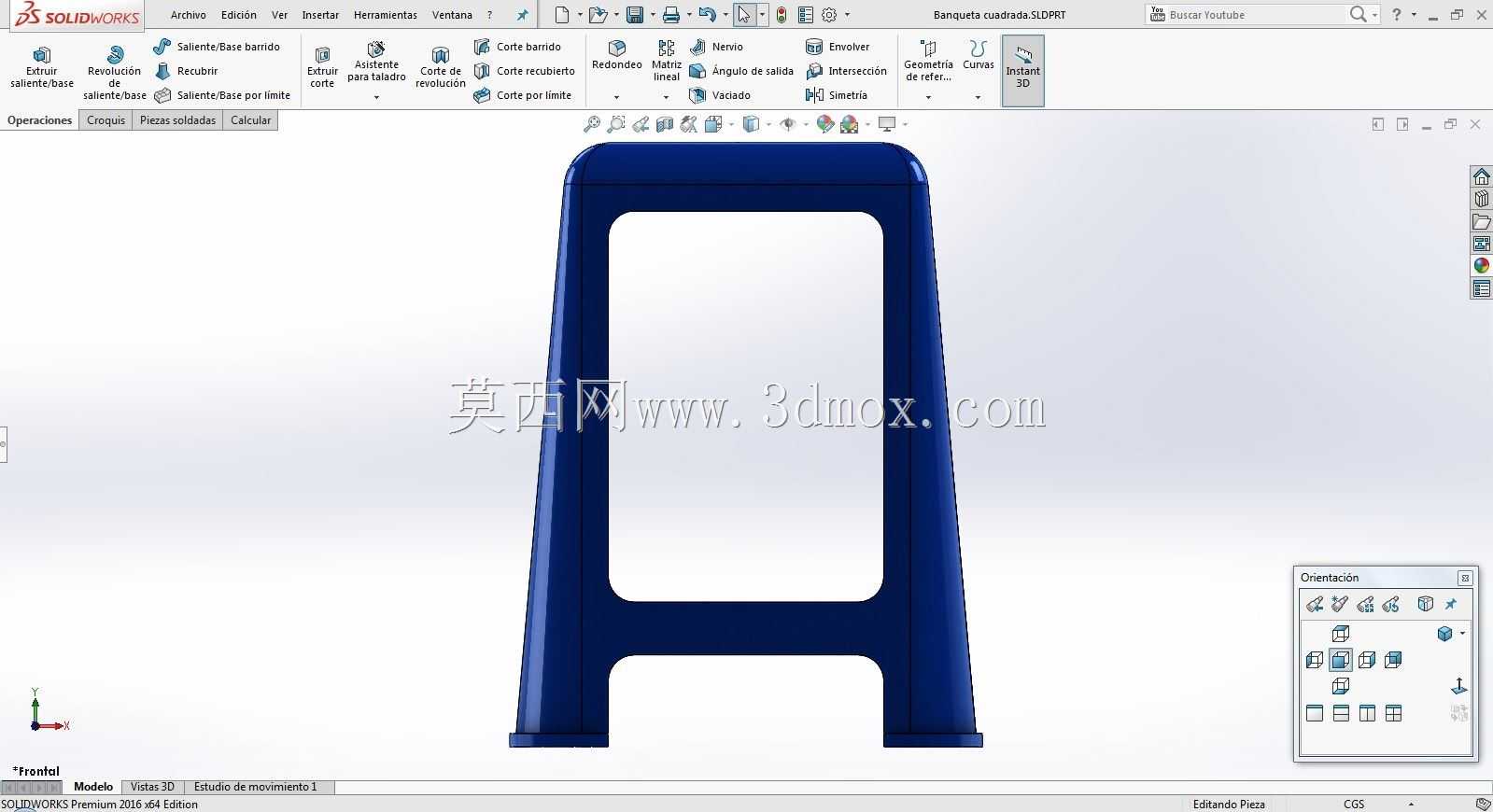
Task: Toggle Section View in heads-up toolbar
Action: click(665, 124)
